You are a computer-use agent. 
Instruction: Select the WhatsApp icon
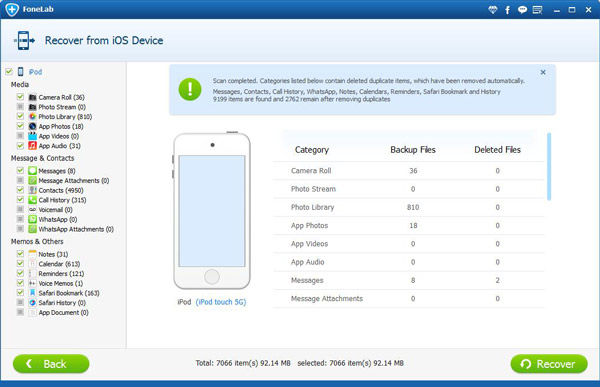click(x=33, y=219)
